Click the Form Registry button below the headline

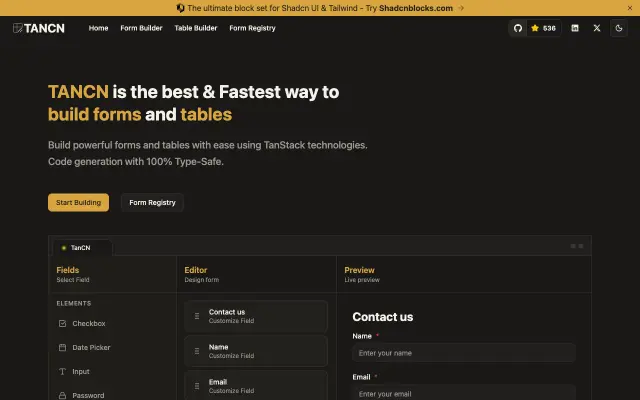click(152, 202)
